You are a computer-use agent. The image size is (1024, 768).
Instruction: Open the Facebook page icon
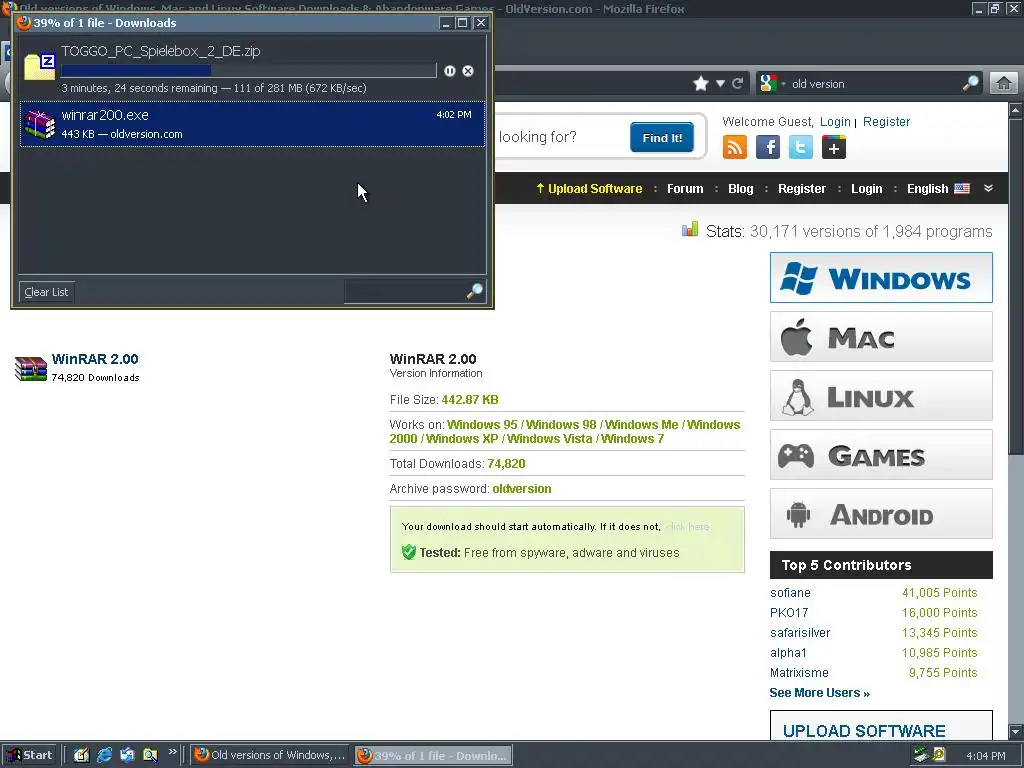point(768,147)
